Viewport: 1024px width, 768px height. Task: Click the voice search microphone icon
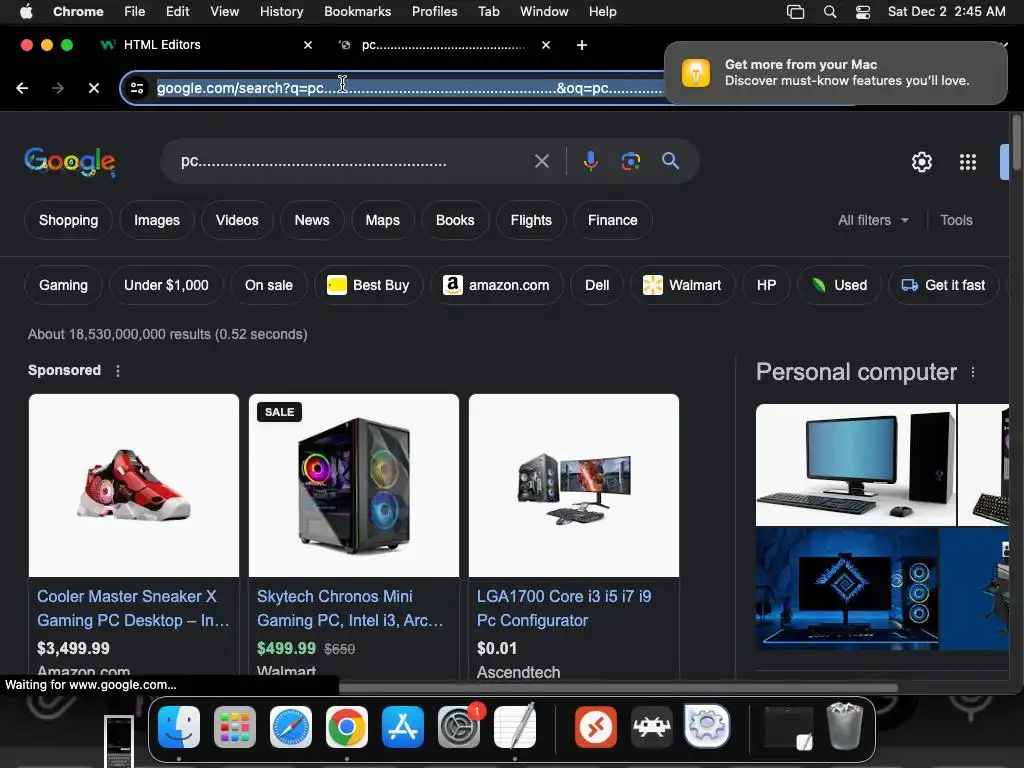click(590, 161)
